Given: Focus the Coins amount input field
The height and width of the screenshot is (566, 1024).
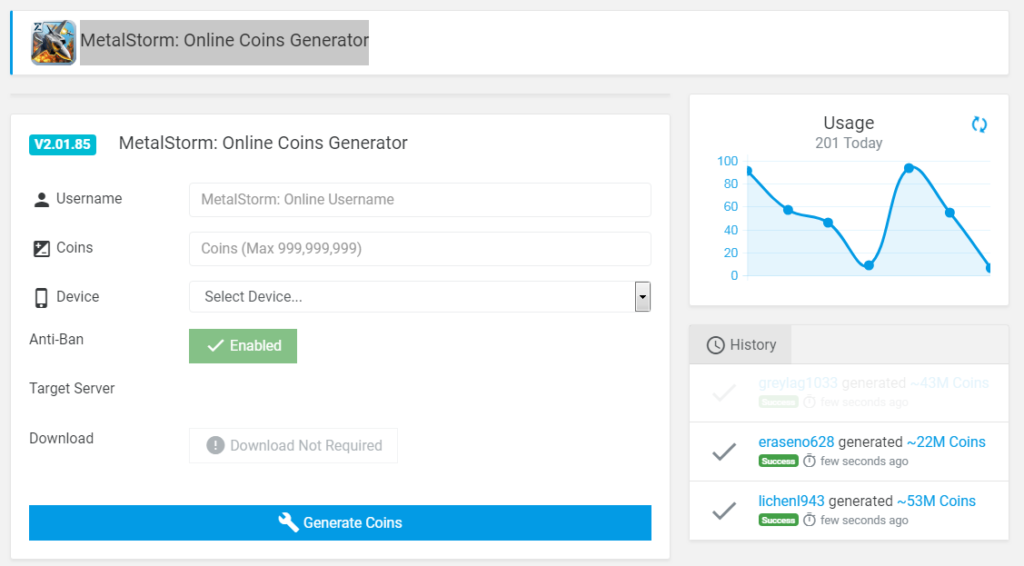Looking at the screenshot, I should point(419,249).
